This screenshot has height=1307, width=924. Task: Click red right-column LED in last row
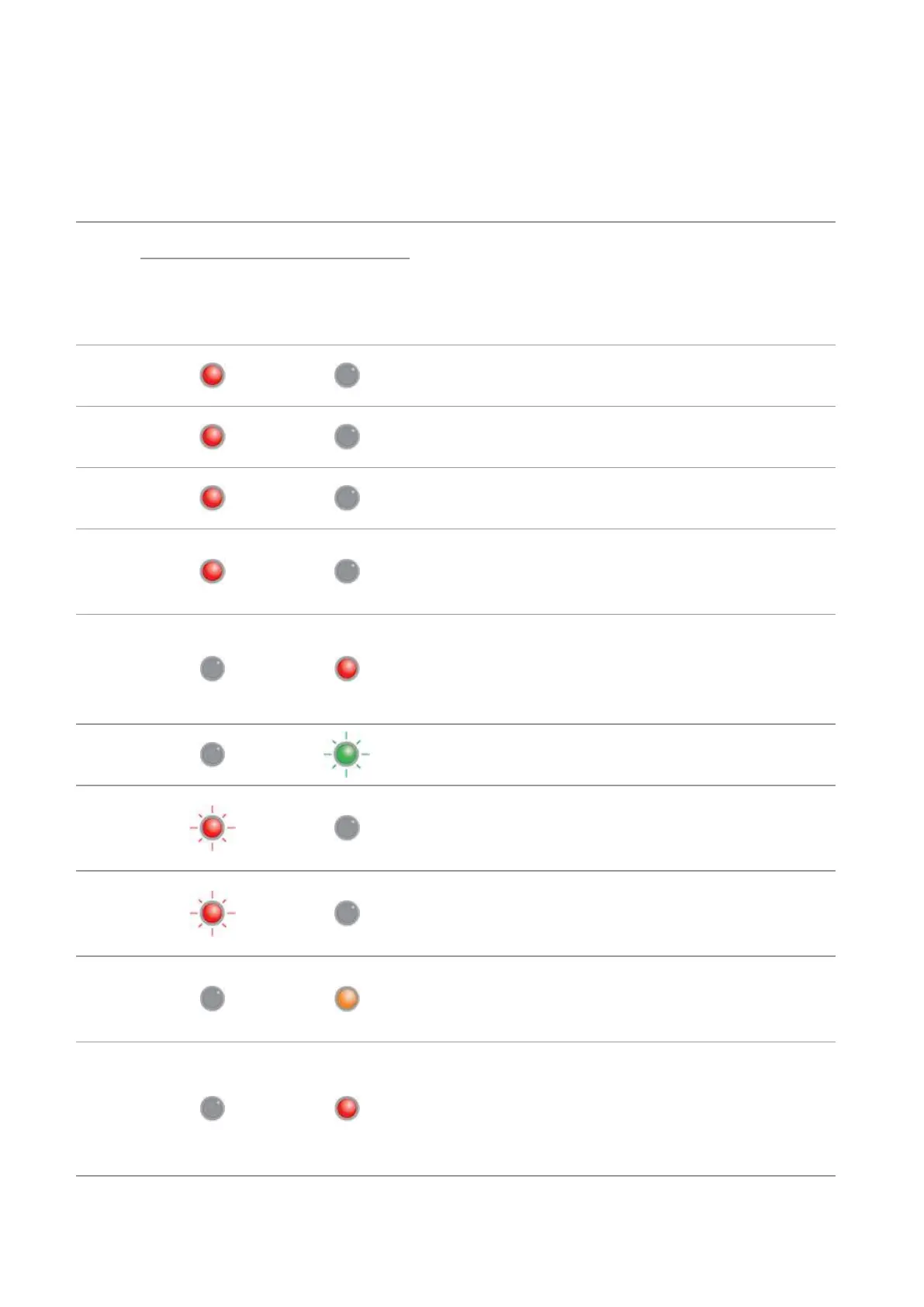(347, 1108)
